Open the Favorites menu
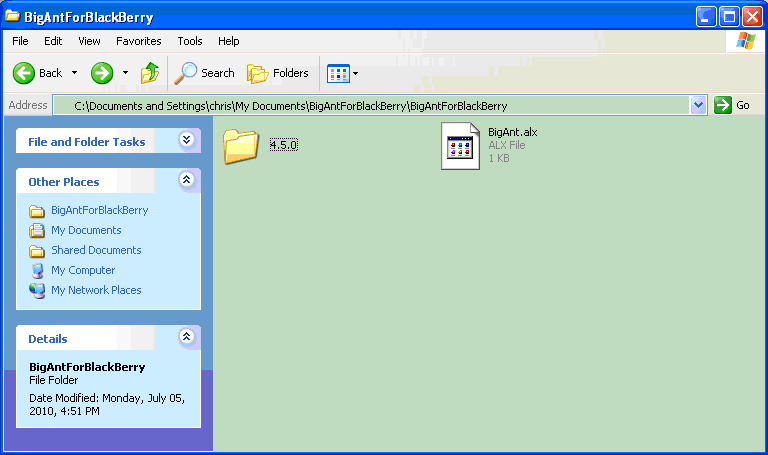 click(139, 41)
